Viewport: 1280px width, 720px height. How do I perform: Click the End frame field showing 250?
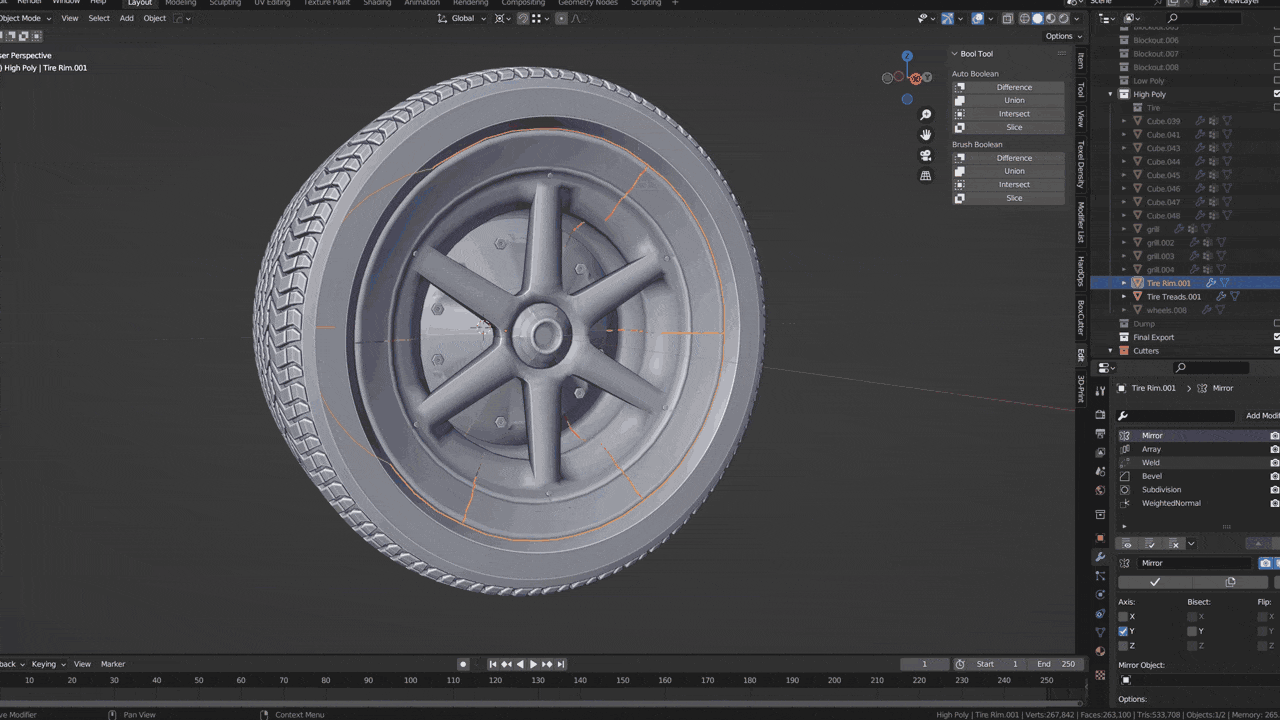click(x=1056, y=663)
